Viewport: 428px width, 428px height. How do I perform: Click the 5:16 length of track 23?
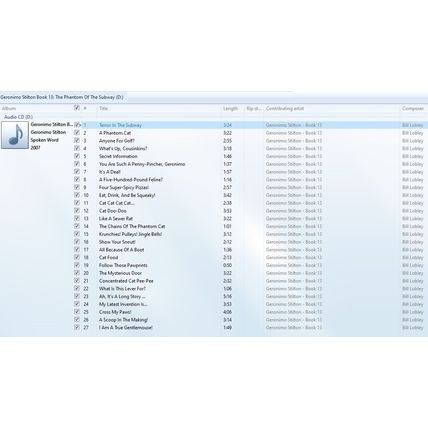pyautogui.click(x=227, y=296)
